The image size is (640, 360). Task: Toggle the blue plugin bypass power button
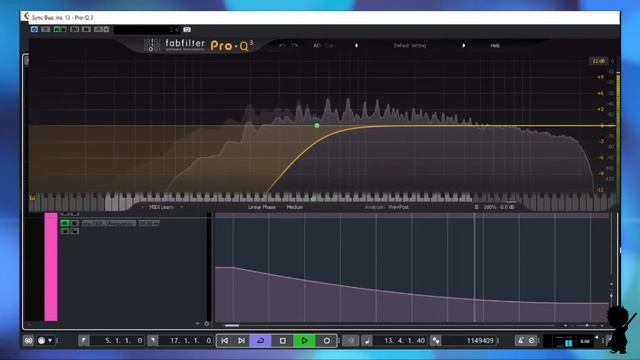(x=34, y=29)
